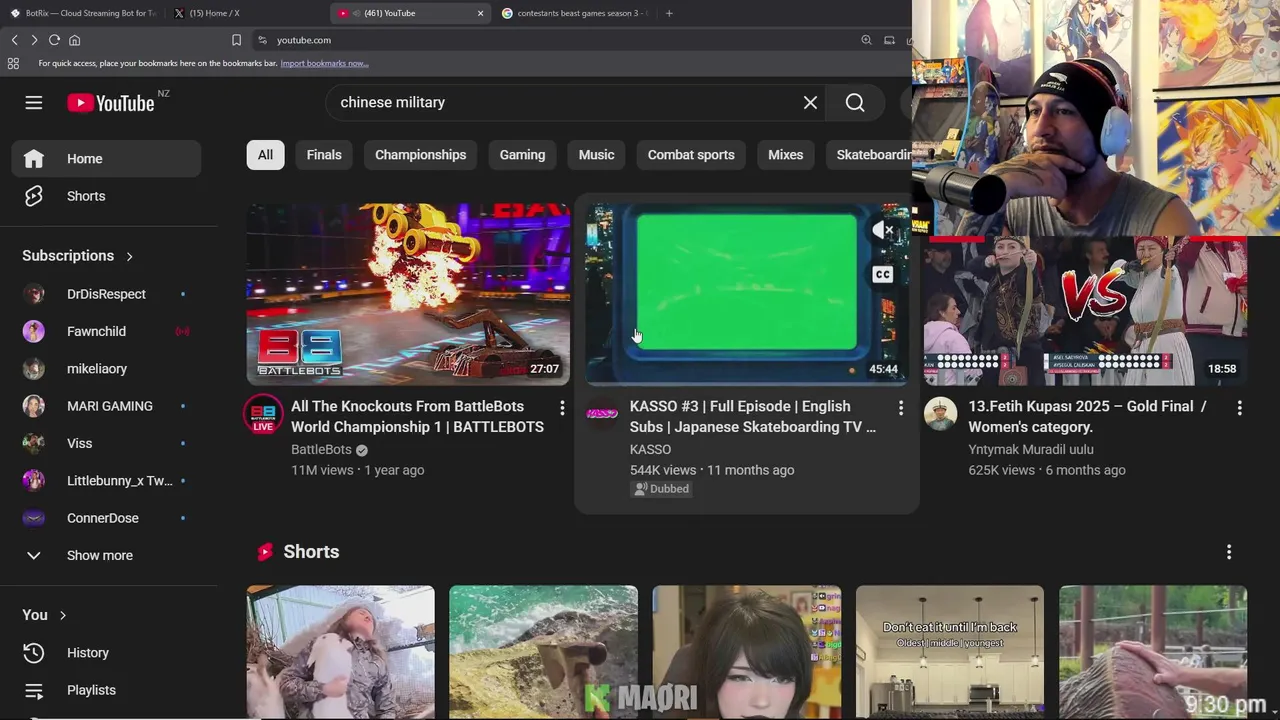Open MARI GAMING subscription avatar

pos(34,406)
